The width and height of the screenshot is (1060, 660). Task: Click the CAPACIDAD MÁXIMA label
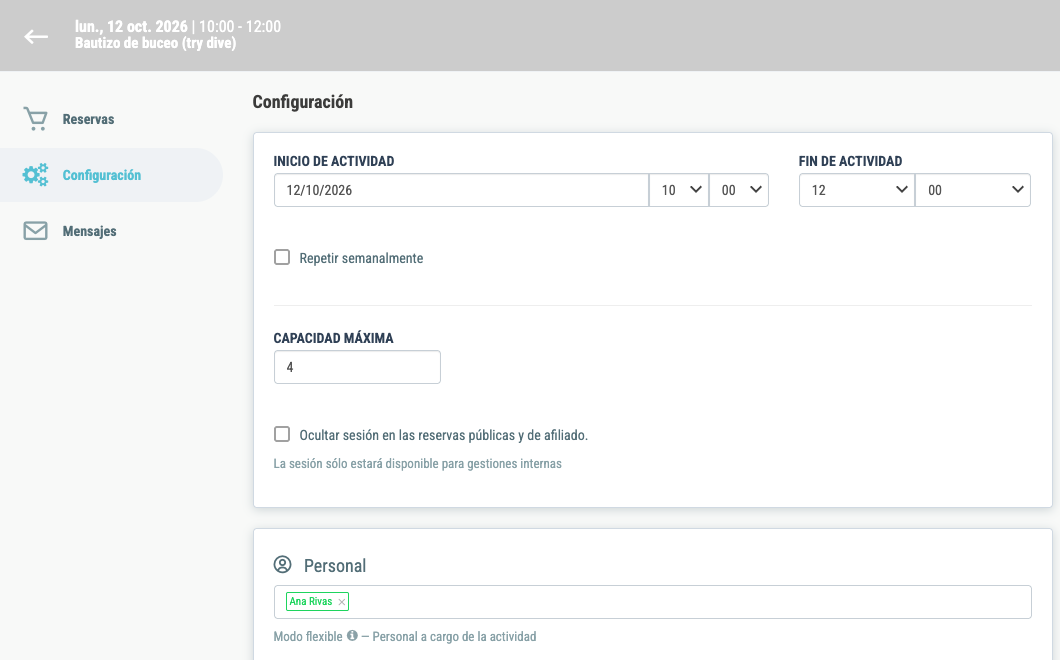333,338
